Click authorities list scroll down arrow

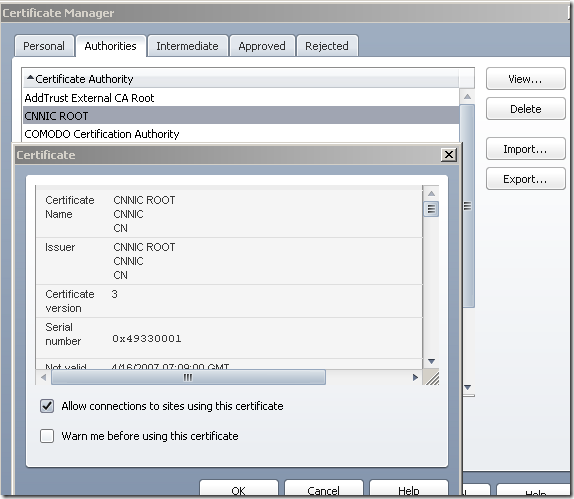click(467, 387)
